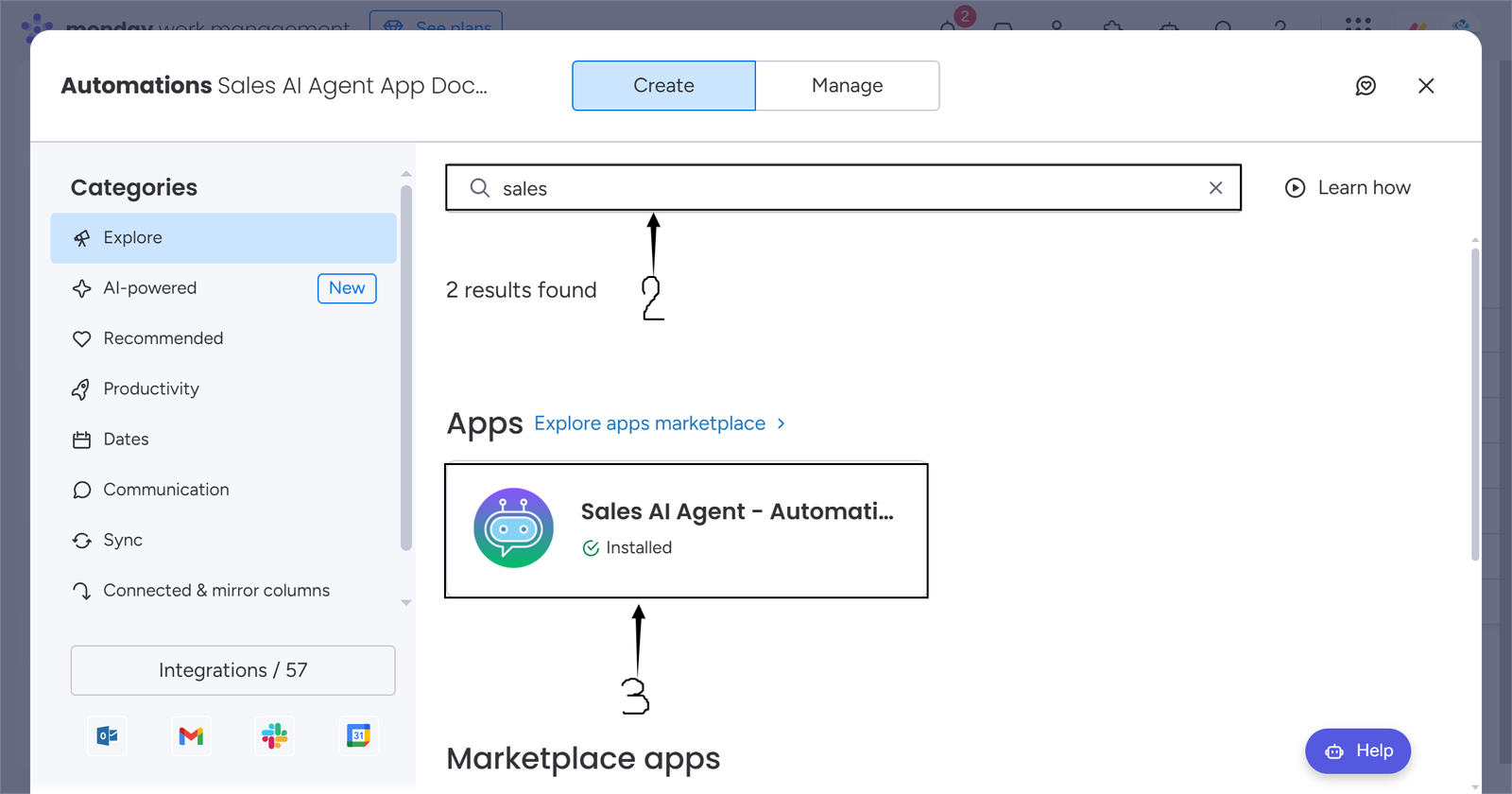
Task: Select the Gmail integration icon
Action: (x=191, y=735)
